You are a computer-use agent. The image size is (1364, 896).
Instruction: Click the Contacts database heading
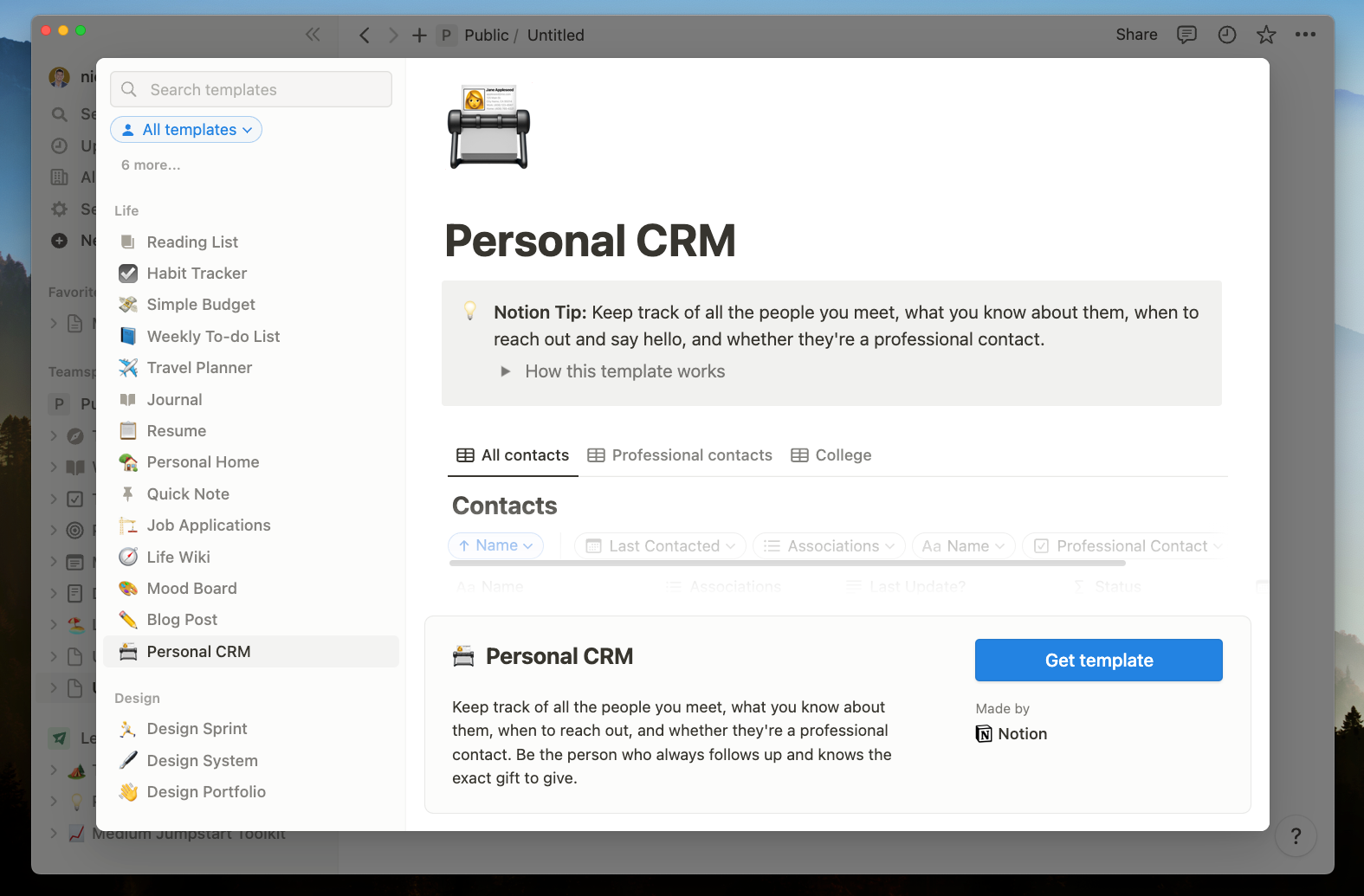pyautogui.click(x=505, y=506)
